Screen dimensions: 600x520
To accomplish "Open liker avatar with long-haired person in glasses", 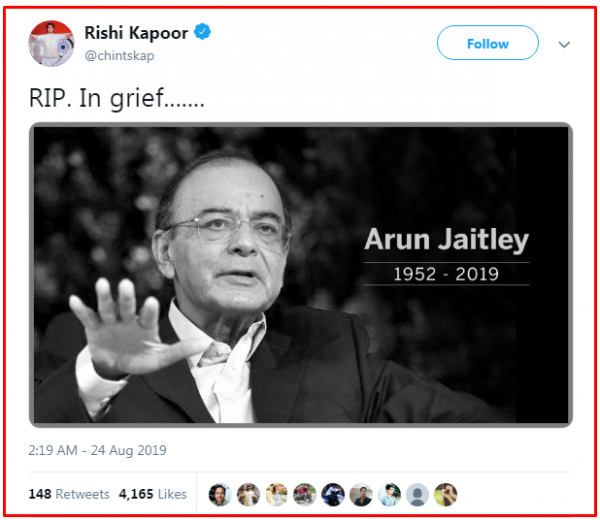I will click(x=220, y=494).
